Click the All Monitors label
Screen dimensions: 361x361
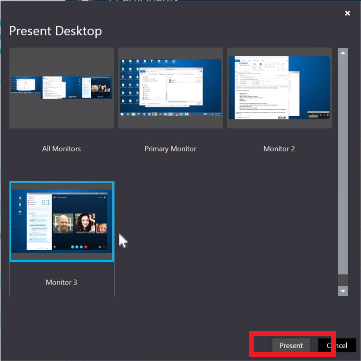point(62,149)
